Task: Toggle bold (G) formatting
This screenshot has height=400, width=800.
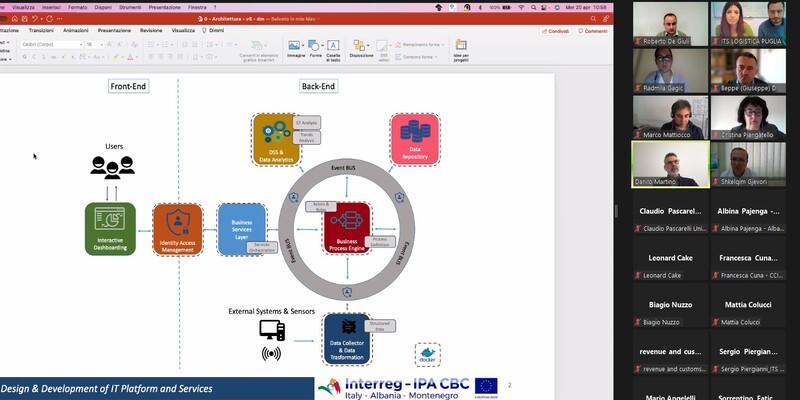Action: 24,57
